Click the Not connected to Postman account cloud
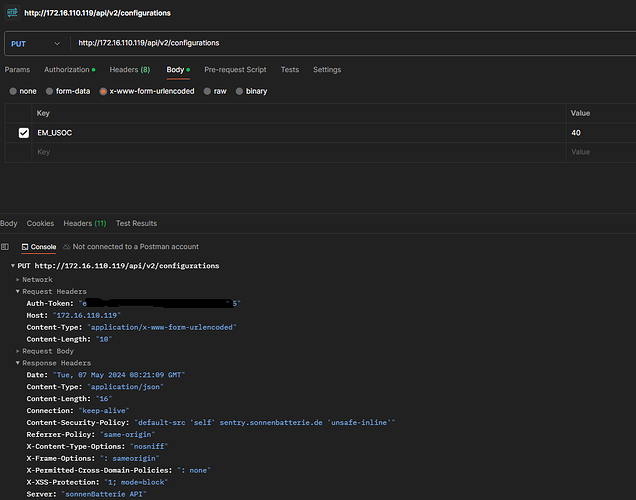The image size is (636, 500). point(67,246)
